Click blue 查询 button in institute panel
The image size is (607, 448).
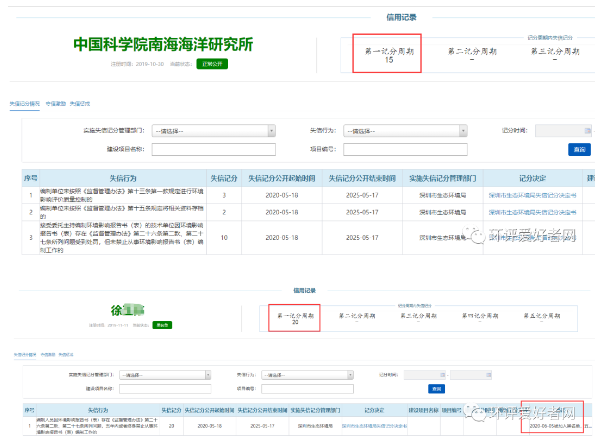(579, 149)
